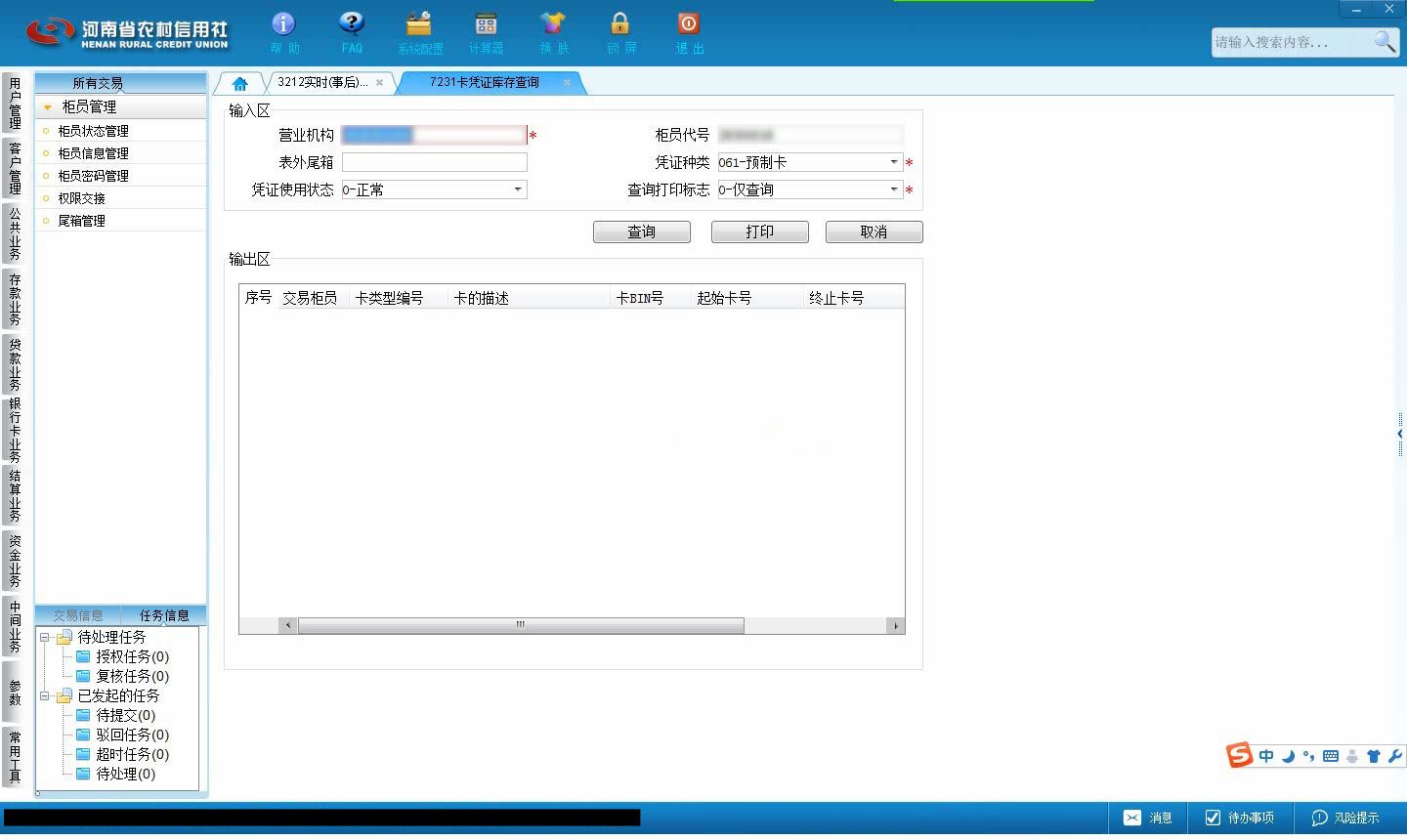Close the 3212实时(事后) tab
Viewport: 1407px width, 840px height.
(x=379, y=83)
